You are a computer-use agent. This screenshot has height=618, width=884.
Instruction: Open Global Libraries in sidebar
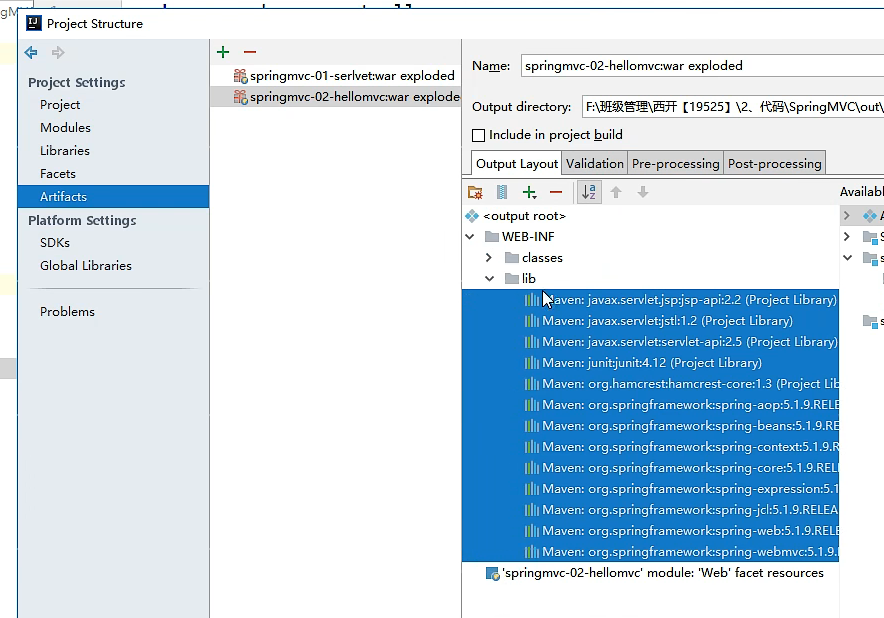(x=86, y=266)
